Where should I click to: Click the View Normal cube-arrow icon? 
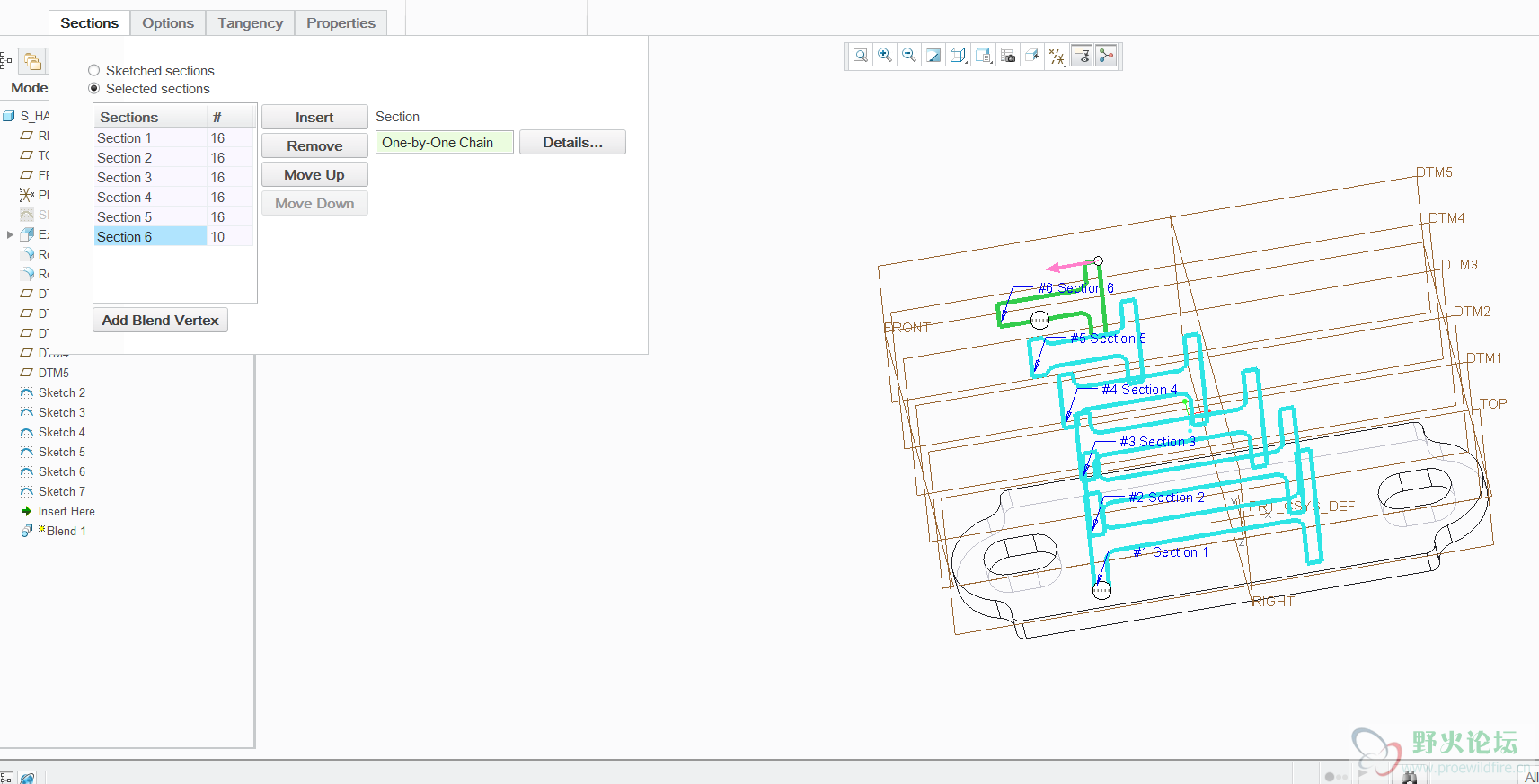click(x=1032, y=56)
